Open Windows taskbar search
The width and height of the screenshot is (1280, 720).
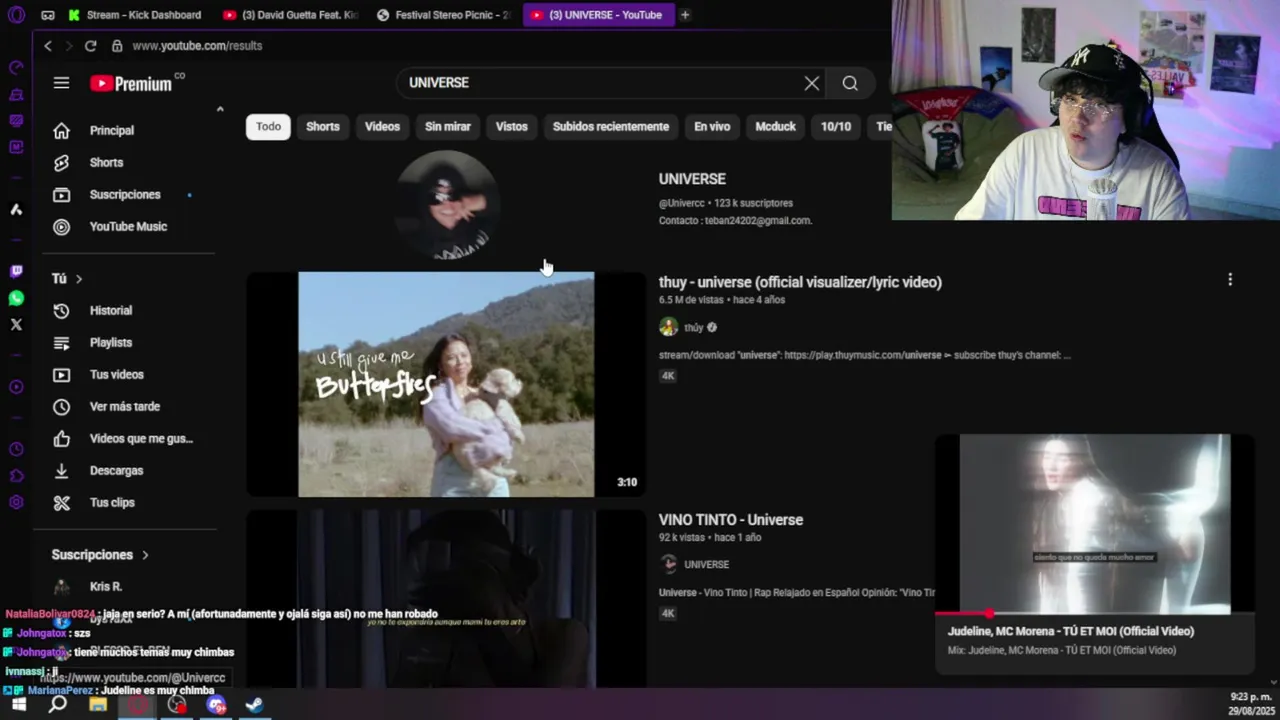(58, 705)
